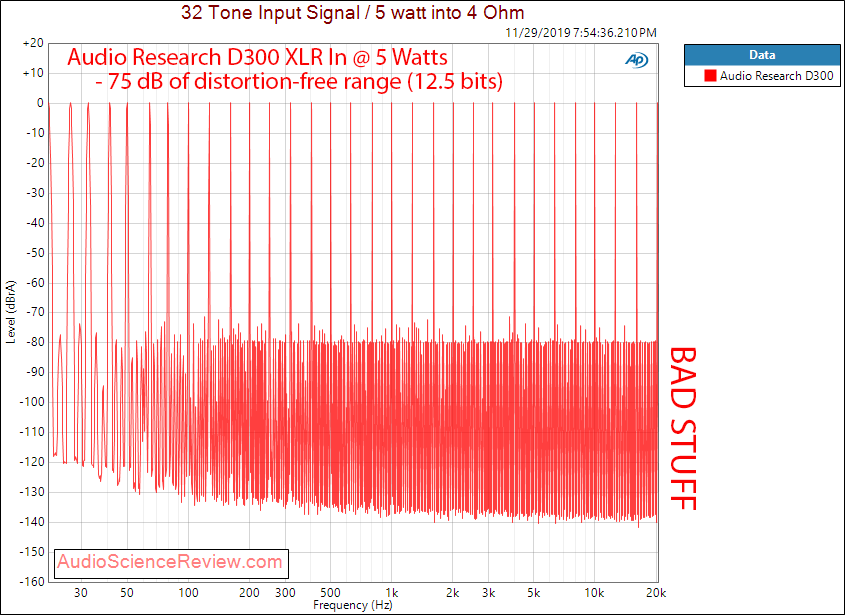
Task: Click the -70 y-axis tick label
Action: pos(34,312)
